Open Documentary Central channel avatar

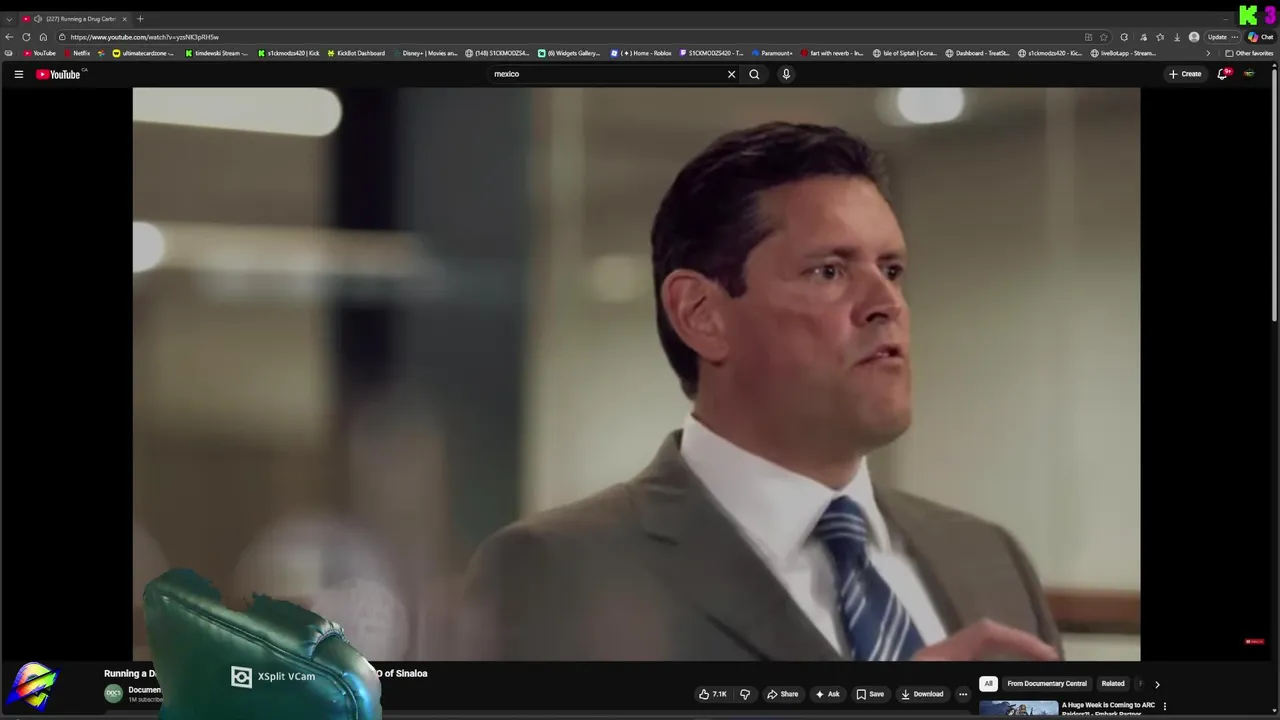(113, 693)
